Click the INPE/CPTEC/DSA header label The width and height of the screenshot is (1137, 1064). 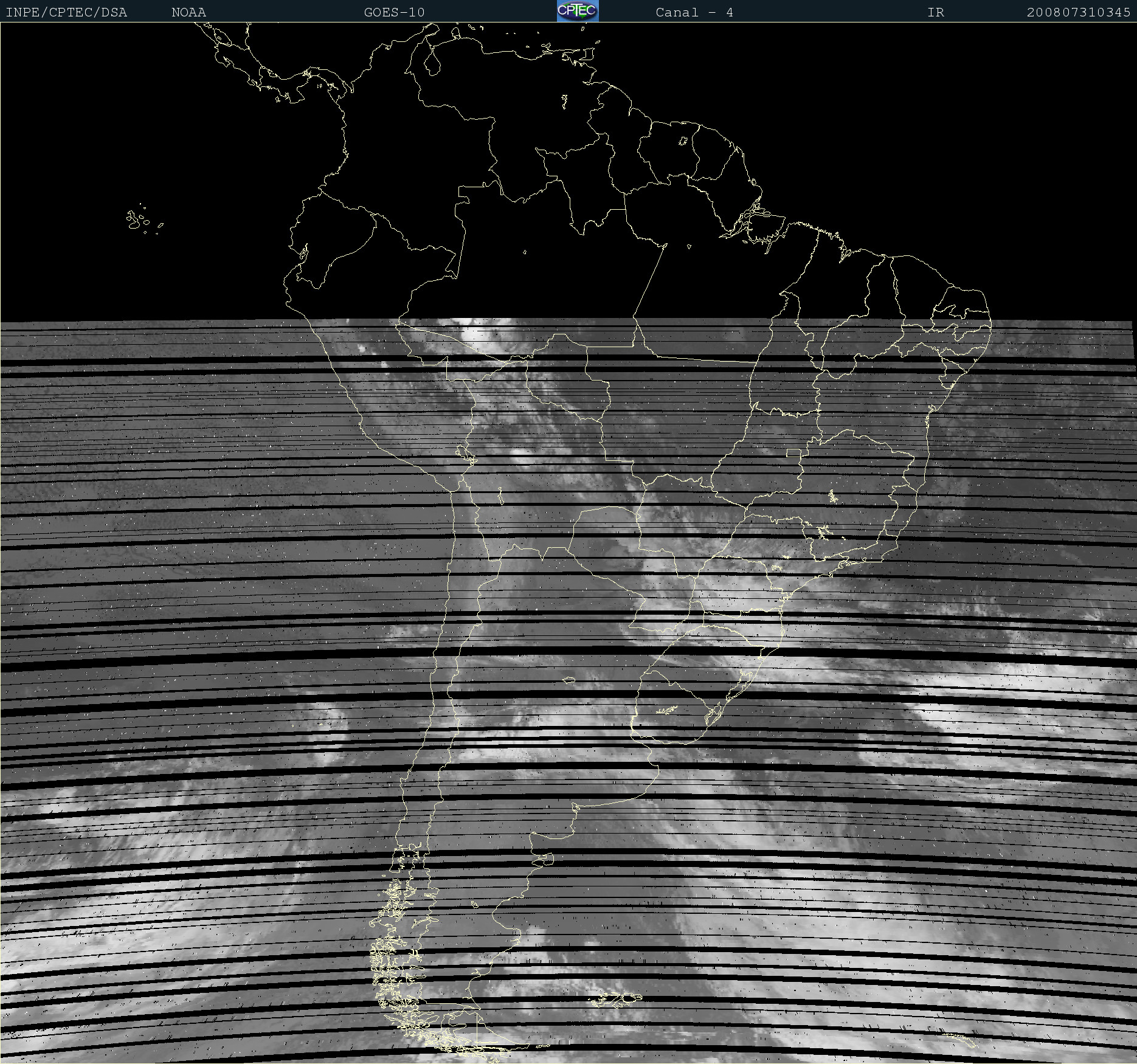pos(66,12)
